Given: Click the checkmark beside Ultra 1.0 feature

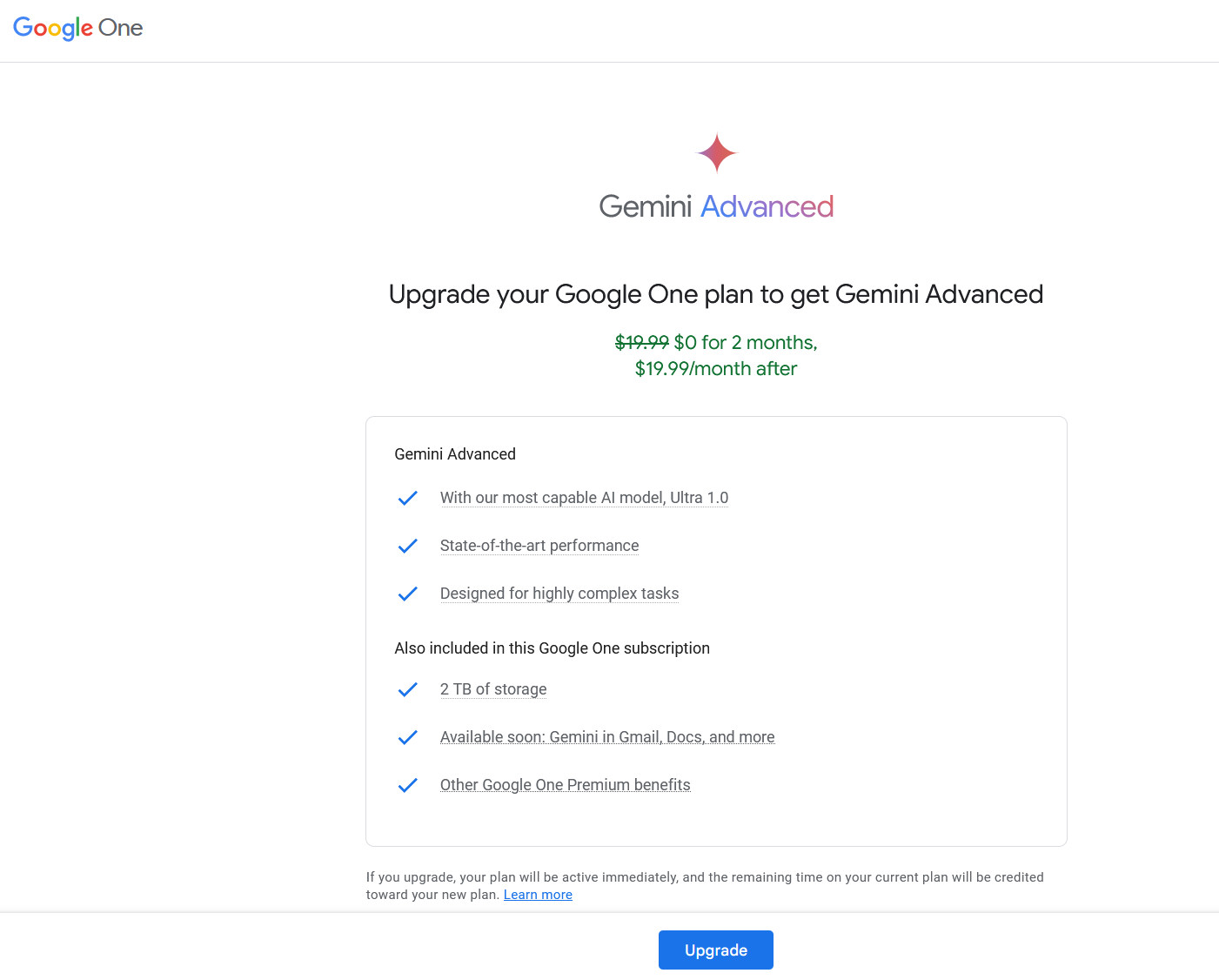Looking at the screenshot, I should [407, 498].
